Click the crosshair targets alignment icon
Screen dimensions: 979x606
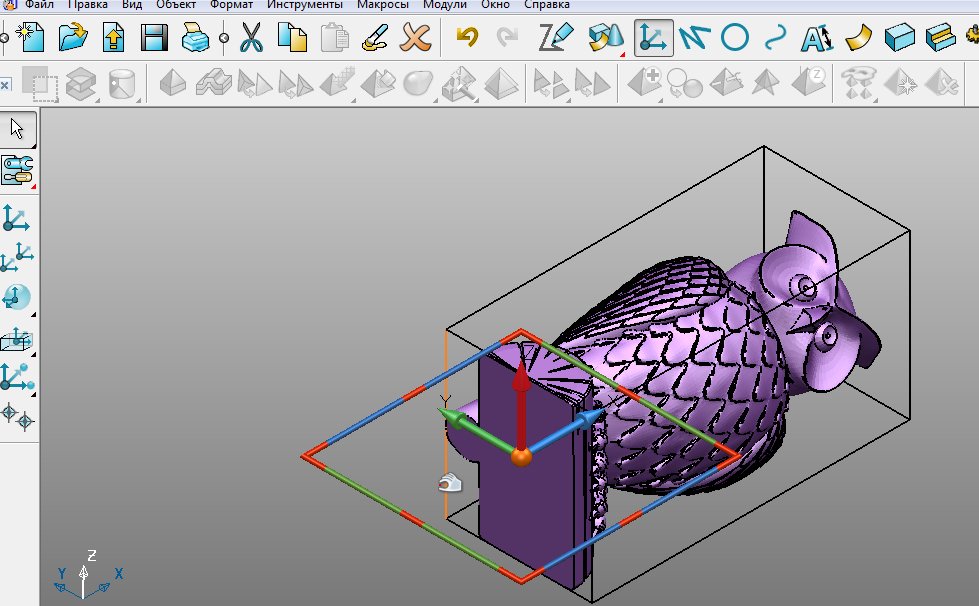[17, 416]
